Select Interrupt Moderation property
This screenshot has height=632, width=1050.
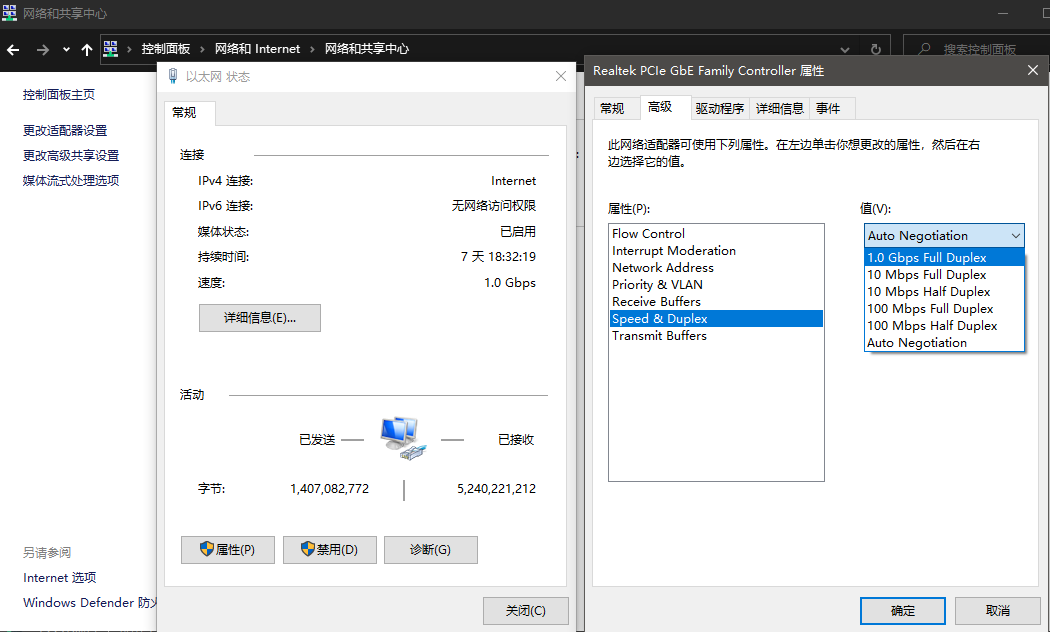tap(716, 250)
